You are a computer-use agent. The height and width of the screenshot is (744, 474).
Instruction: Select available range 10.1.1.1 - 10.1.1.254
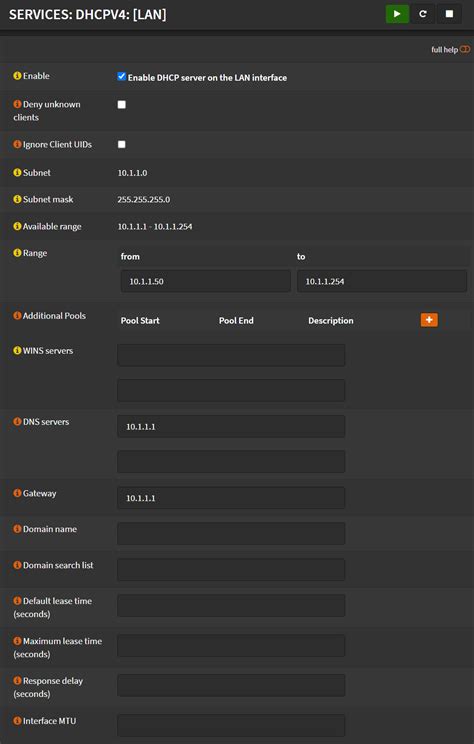point(155,226)
